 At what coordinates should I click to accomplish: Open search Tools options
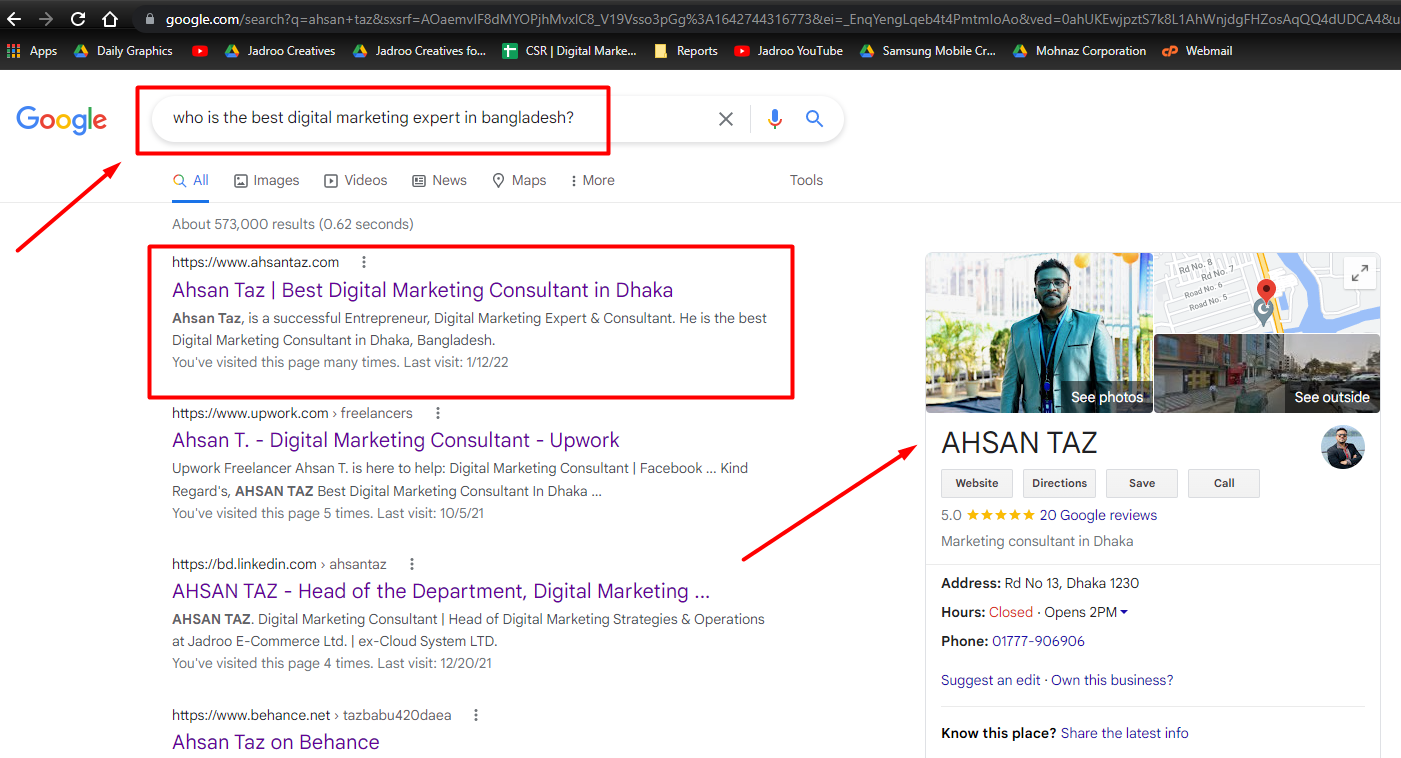[806, 180]
